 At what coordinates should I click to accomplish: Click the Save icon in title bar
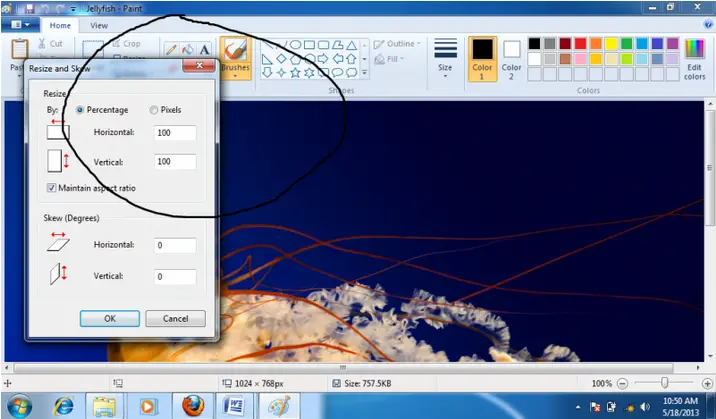[30, 8]
